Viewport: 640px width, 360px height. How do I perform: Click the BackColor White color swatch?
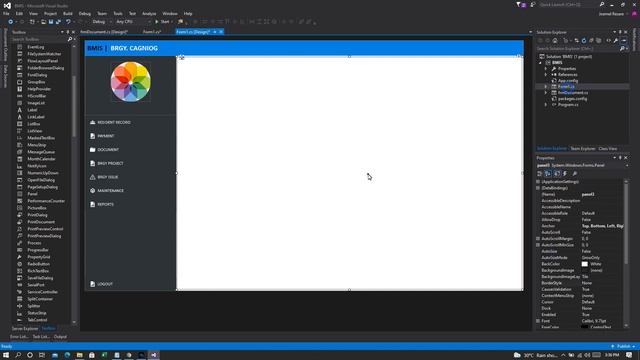pyautogui.click(x=585, y=264)
